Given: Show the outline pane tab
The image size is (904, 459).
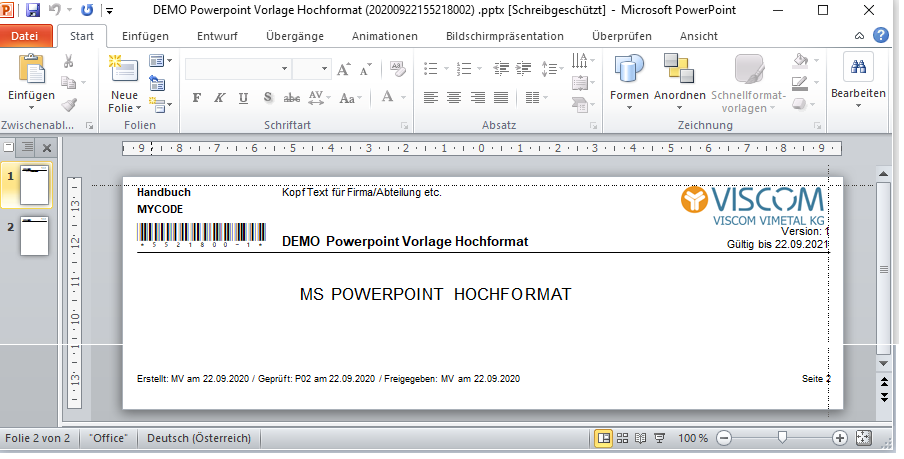Looking at the screenshot, I should [x=27, y=148].
